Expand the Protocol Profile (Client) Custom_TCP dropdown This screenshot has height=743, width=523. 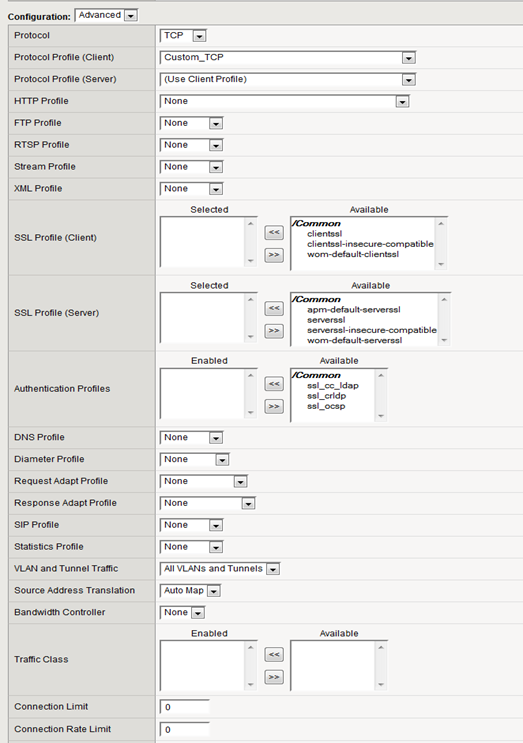288,57
